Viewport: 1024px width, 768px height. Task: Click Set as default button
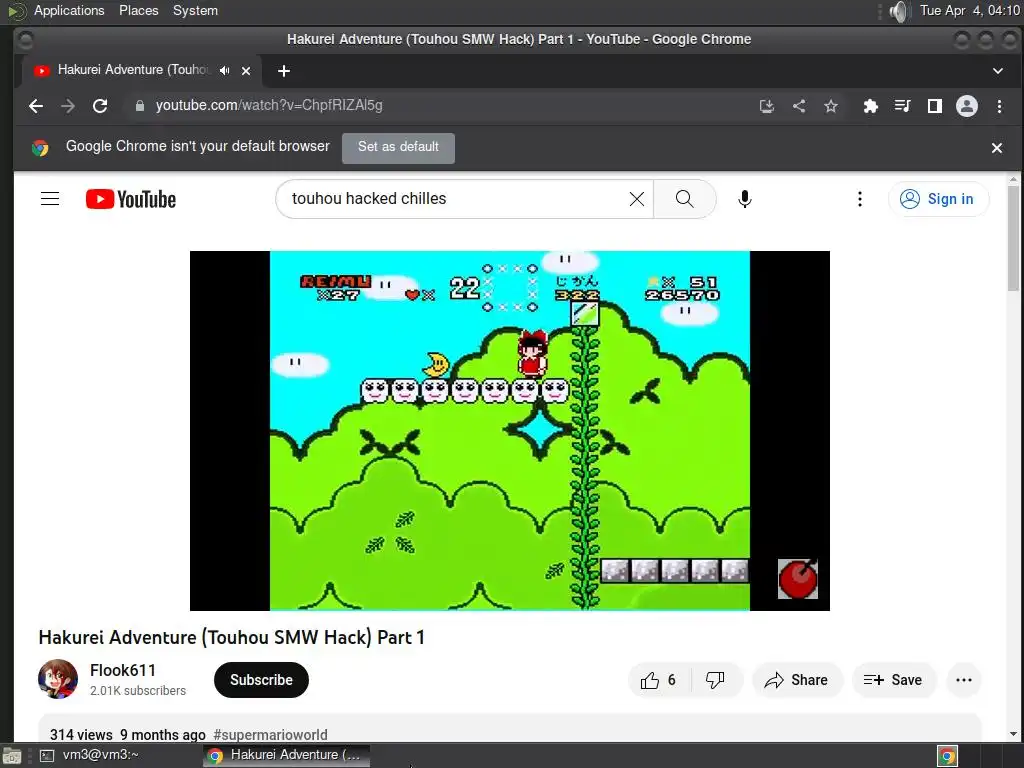[398, 148]
